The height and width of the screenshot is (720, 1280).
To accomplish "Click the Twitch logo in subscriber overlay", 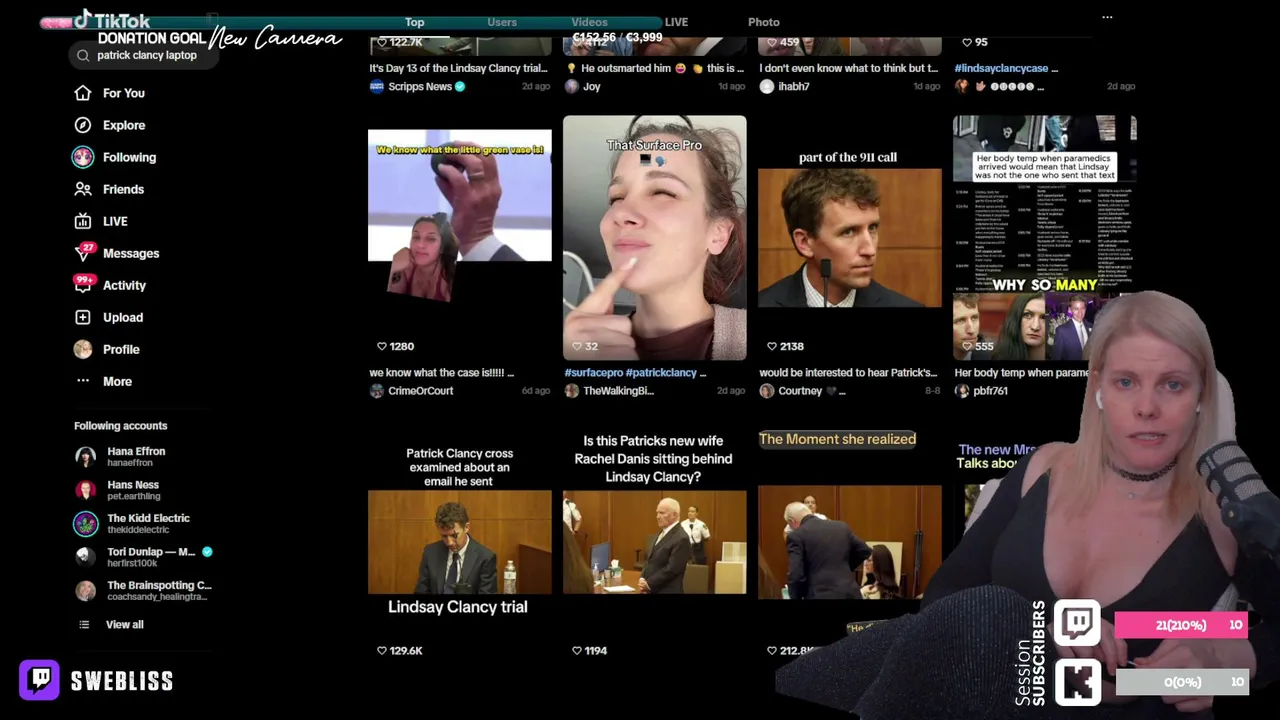I will (x=1077, y=624).
